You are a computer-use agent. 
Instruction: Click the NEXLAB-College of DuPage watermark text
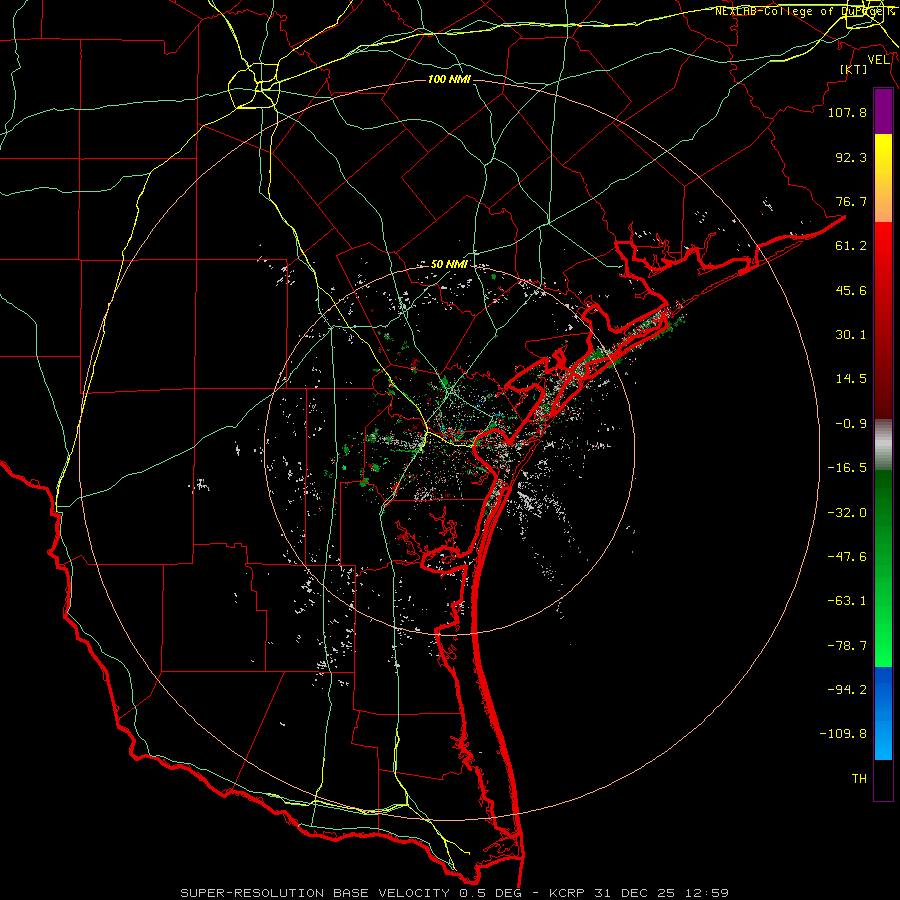click(804, 11)
